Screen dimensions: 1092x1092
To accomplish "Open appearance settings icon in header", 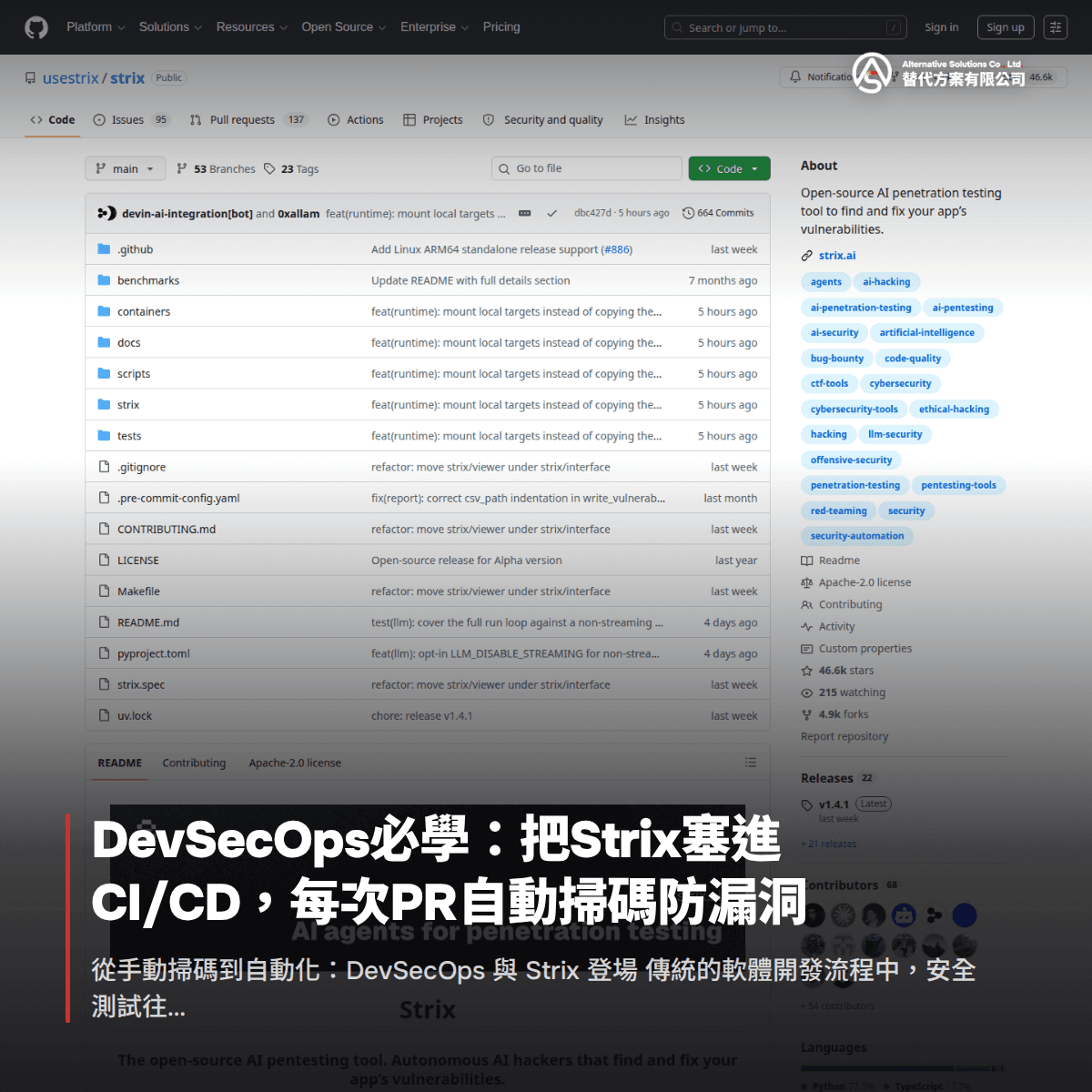I will click(1056, 27).
